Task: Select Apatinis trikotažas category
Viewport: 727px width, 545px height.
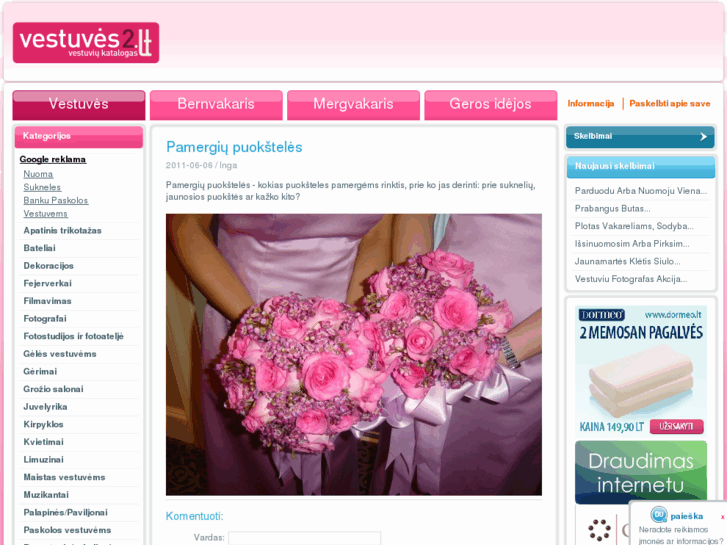Action: pos(62,231)
